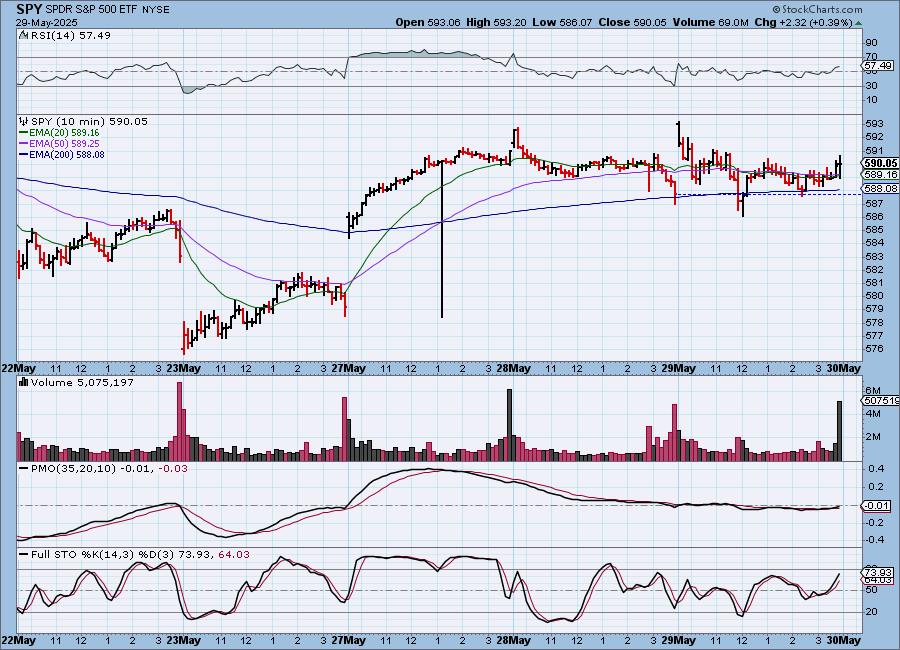Click the 582 price axis label
Viewport: 900px width, 650px height.
[x=873, y=269]
